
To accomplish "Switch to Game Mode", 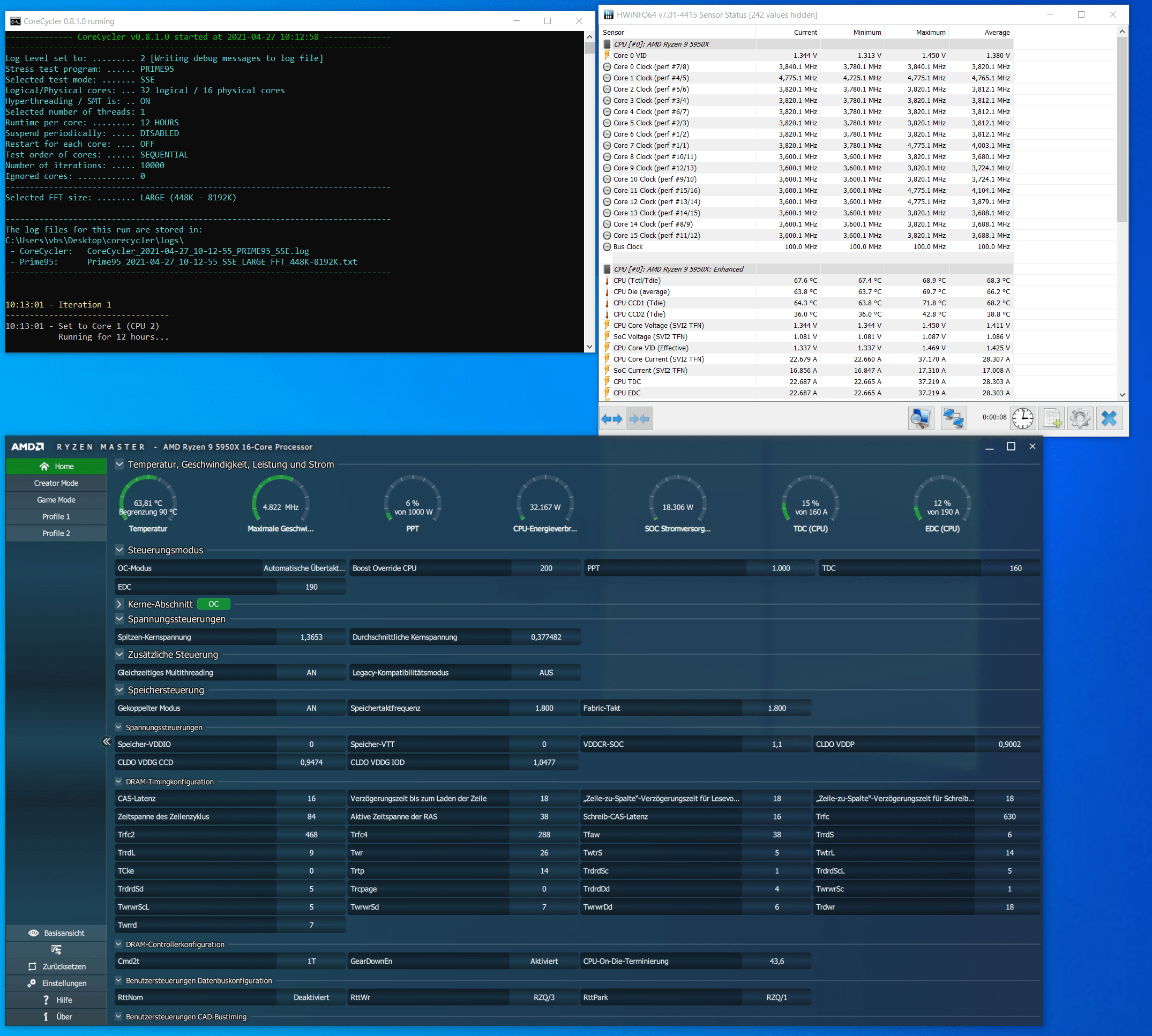I will point(56,499).
